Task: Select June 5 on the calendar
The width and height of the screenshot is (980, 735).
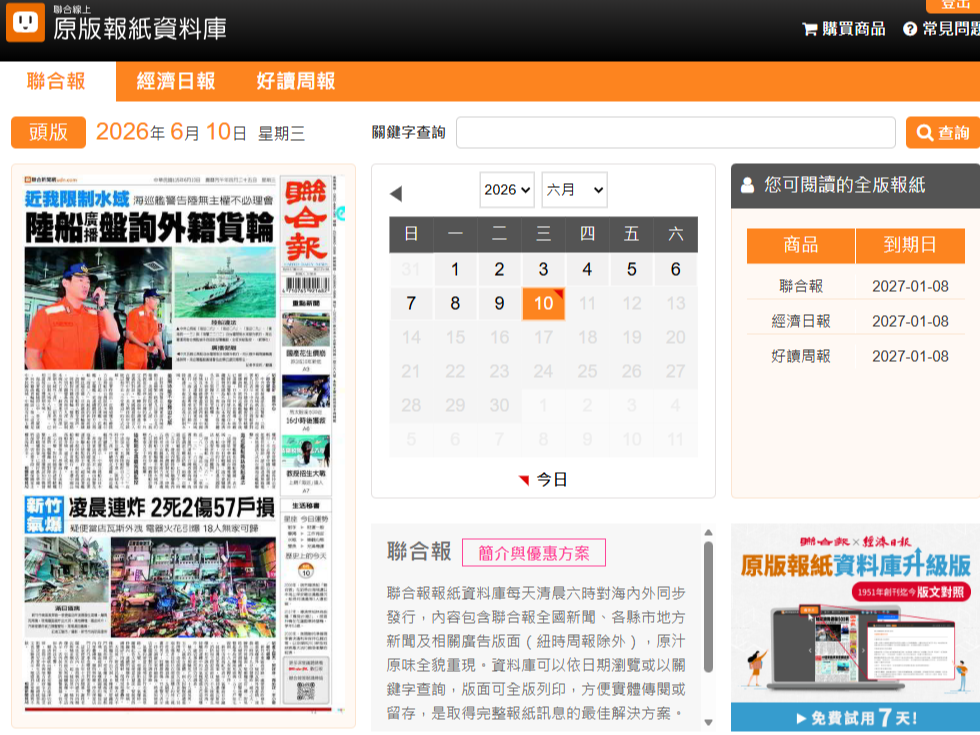Action: click(631, 269)
